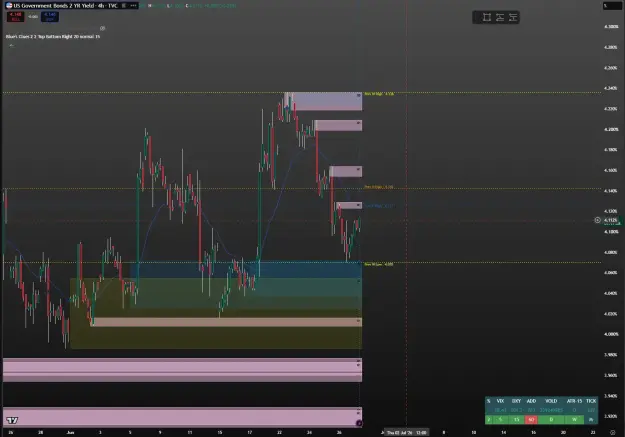Viewport: 625px width, 437px height.
Task: Click the purple circle icon at chart bottom
Action: 359,423
